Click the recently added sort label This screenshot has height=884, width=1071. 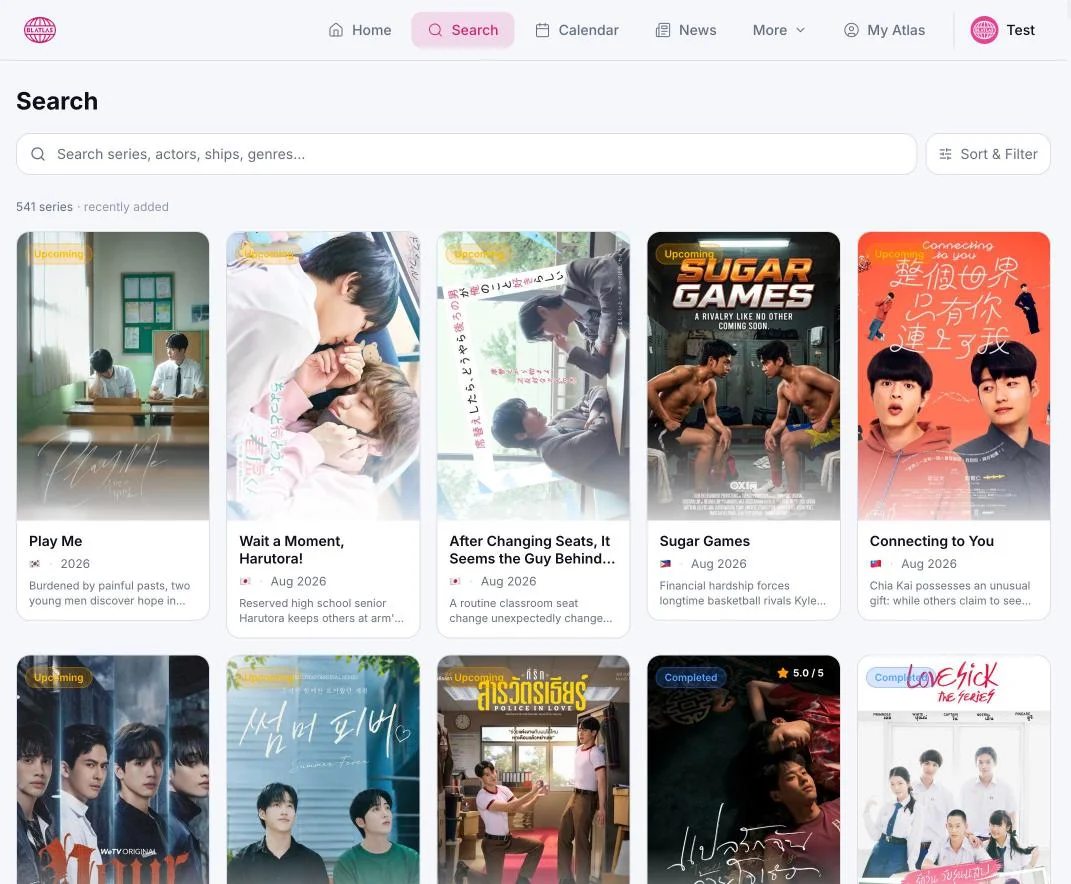pyautogui.click(x=126, y=207)
